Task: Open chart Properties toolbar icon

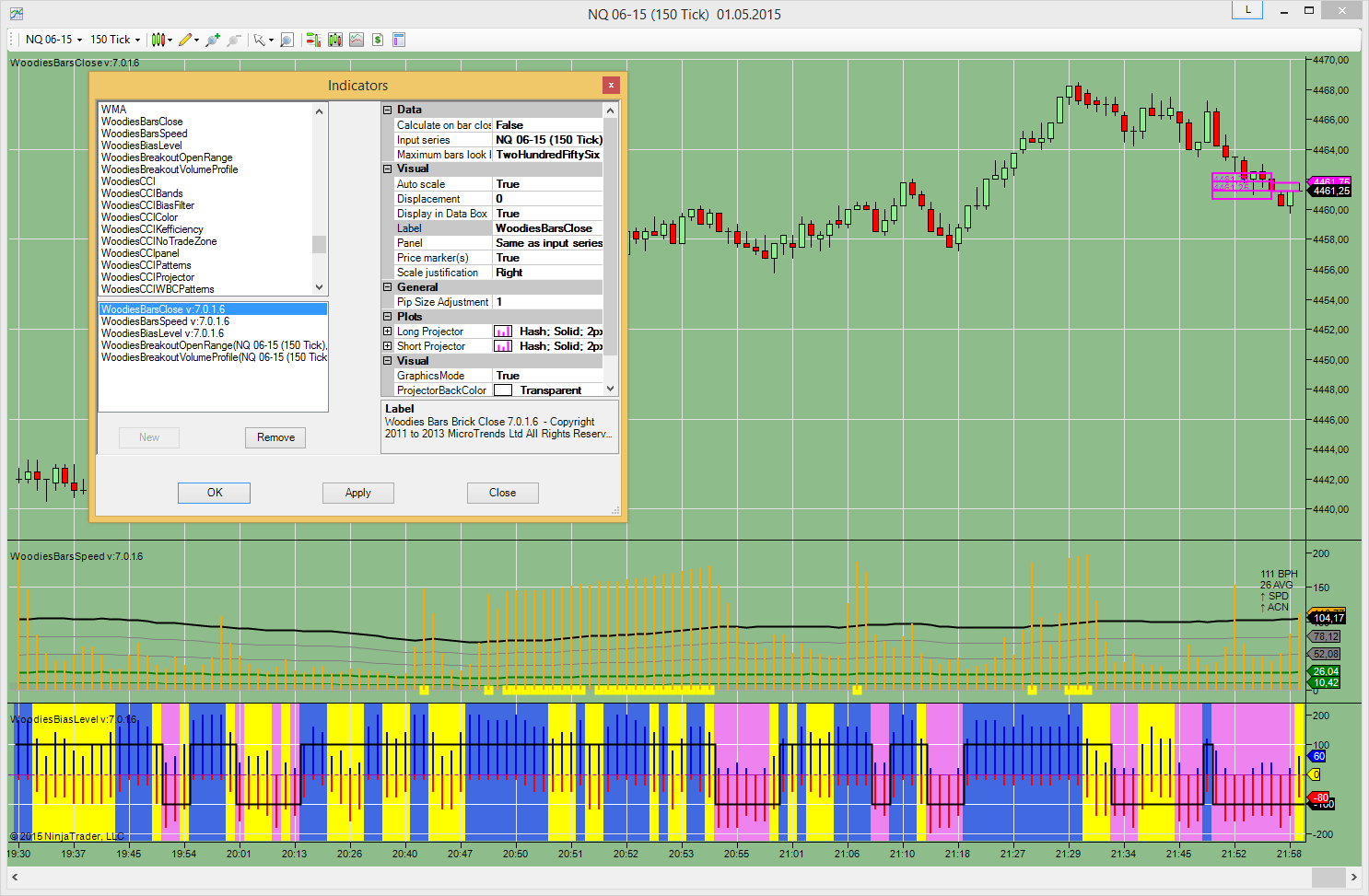Action: (x=399, y=40)
